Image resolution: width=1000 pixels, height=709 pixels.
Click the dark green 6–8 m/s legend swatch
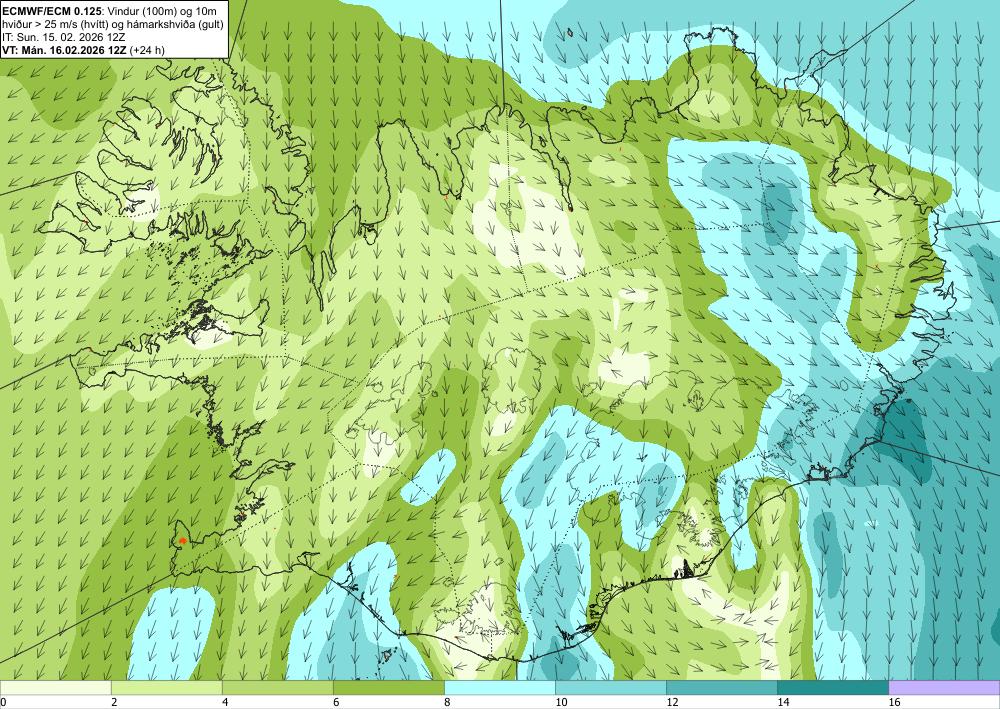[389, 687]
